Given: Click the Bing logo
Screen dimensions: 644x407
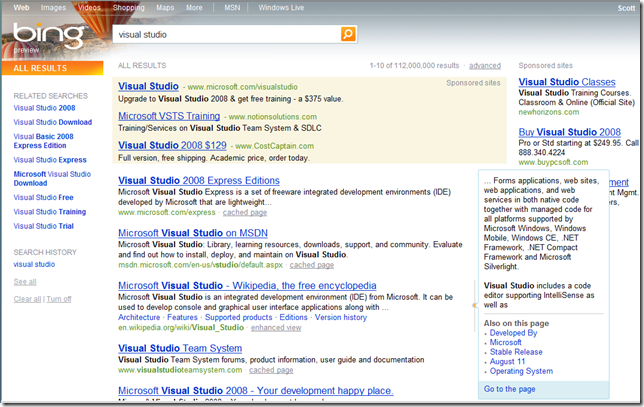Looking at the screenshot, I should 48,36.
